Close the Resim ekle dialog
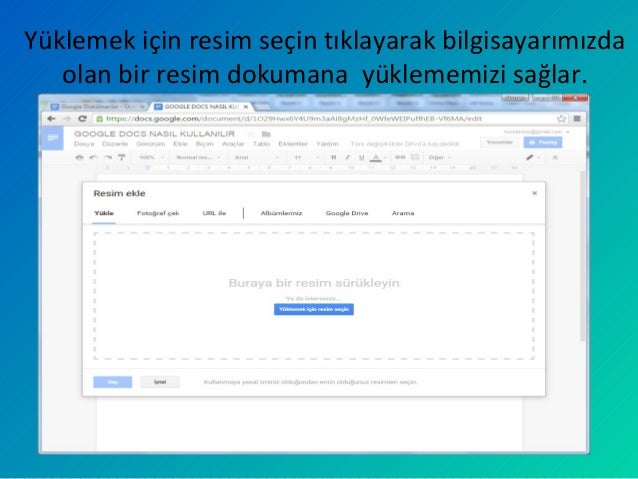638x479 pixels. [x=535, y=193]
